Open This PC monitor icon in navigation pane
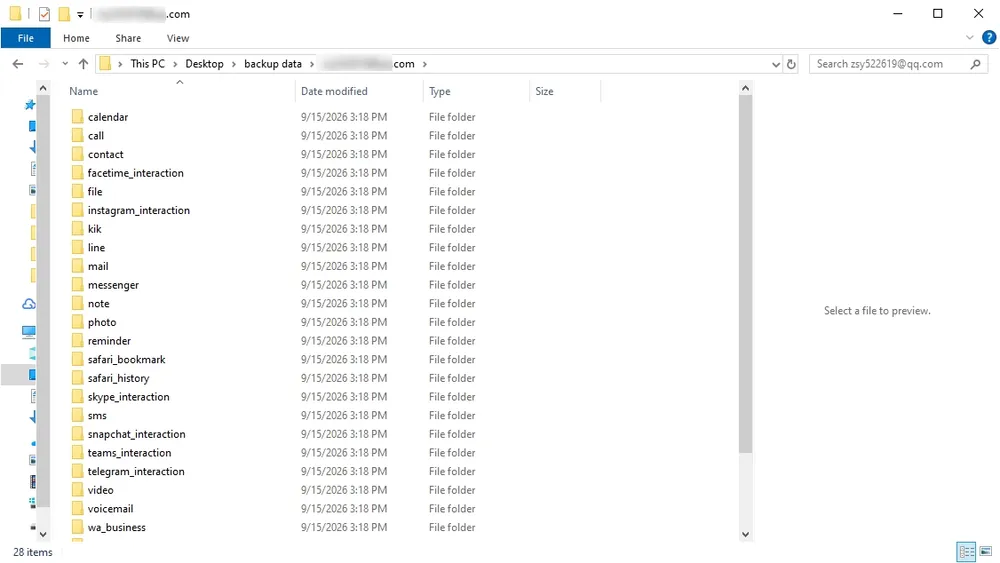The height and width of the screenshot is (563, 1000). click(x=29, y=331)
